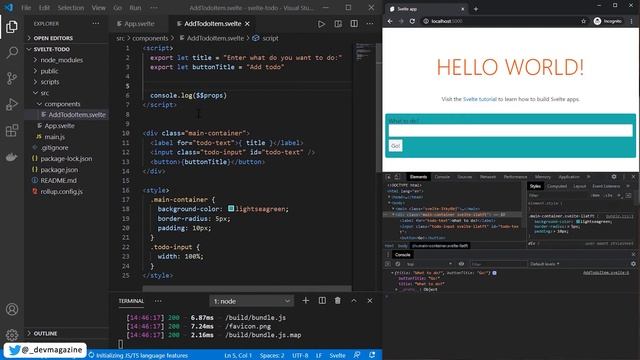640x360 pixels.
Task: Collapse the src folder
Action: pos(44,93)
